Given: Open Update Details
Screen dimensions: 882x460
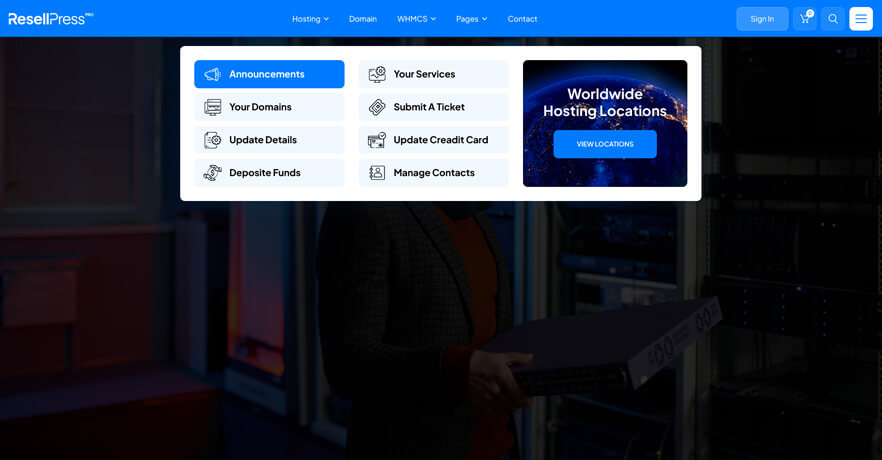Looking at the screenshot, I should (x=269, y=140).
